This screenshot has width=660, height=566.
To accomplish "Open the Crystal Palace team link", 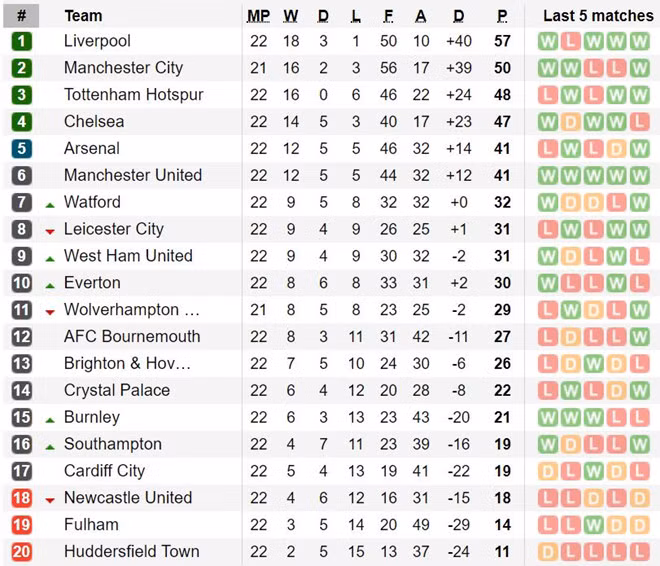I will 116,391.
